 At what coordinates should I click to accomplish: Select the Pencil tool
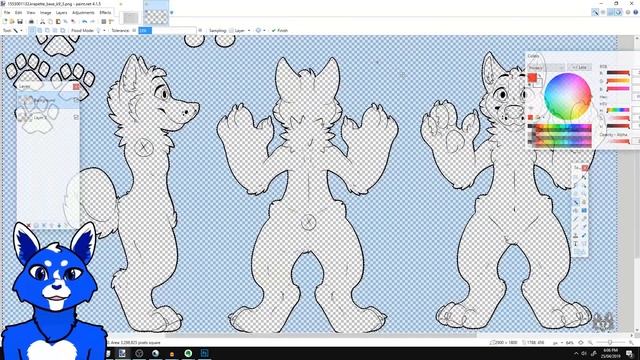click(x=576, y=227)
